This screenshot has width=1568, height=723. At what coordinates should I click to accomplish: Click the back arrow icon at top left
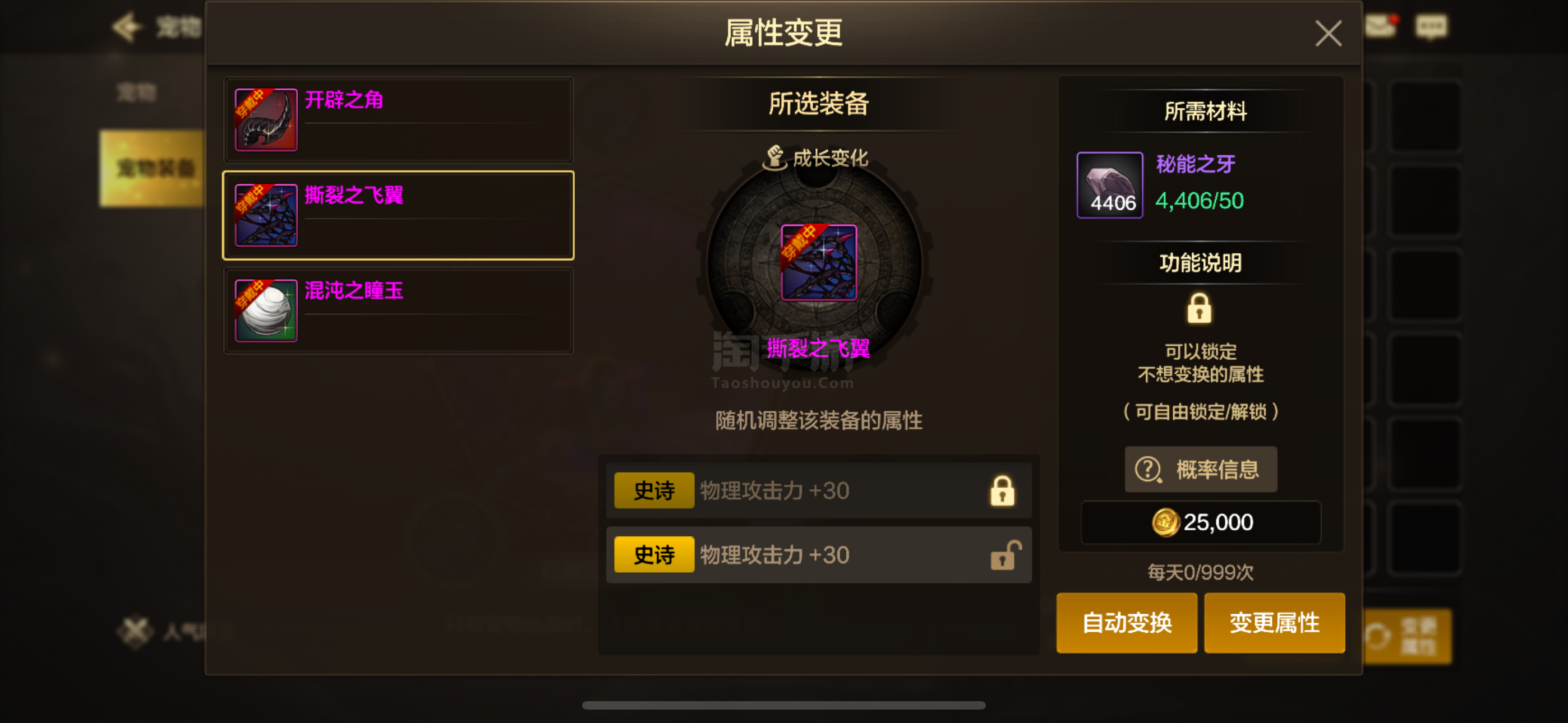tap(127, 27)
